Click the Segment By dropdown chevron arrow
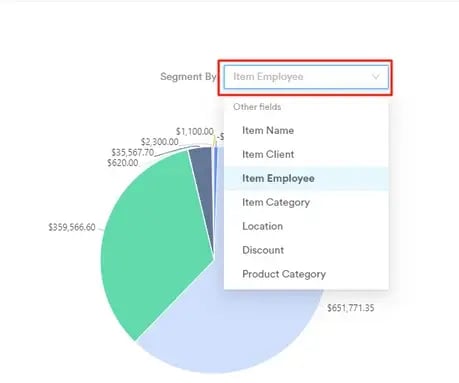 (x=376, y=77)
